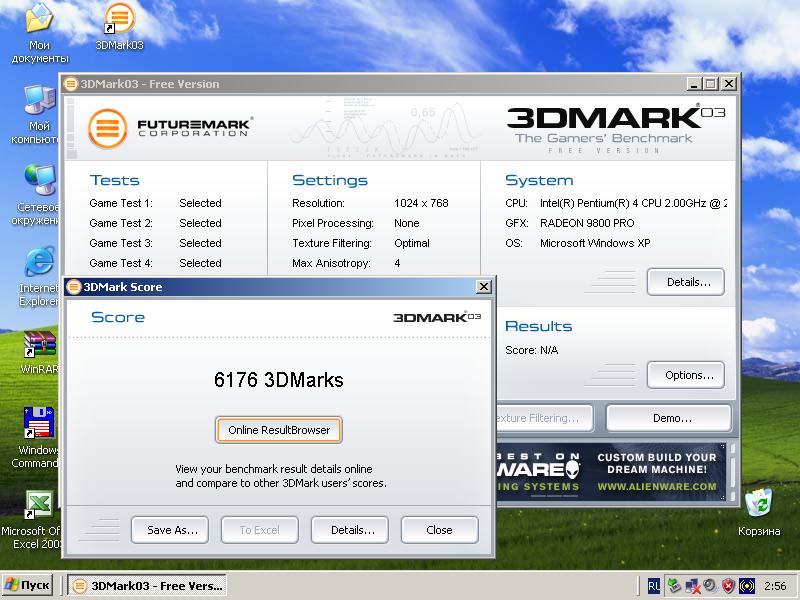800x600 pixels.
Task: Click the "Microsoft Windows XP" OS value
Action: (x=595, y=243)
